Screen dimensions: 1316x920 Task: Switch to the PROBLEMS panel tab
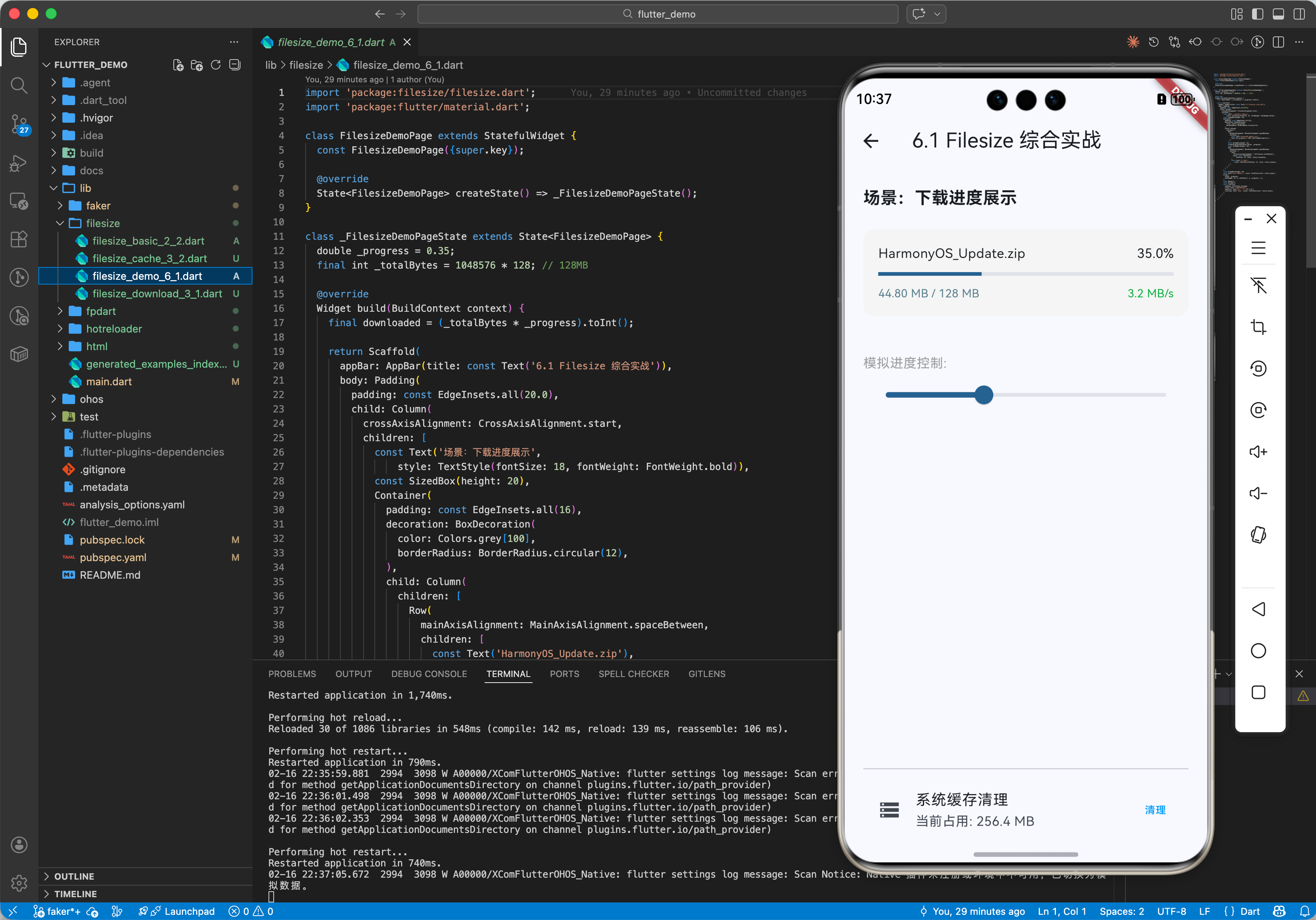point(292,673)
